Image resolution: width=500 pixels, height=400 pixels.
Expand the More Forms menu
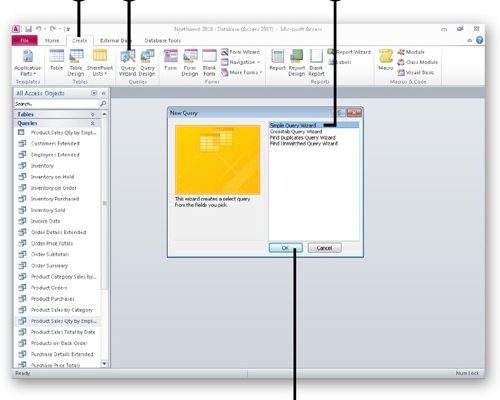[x=242, y=72]
